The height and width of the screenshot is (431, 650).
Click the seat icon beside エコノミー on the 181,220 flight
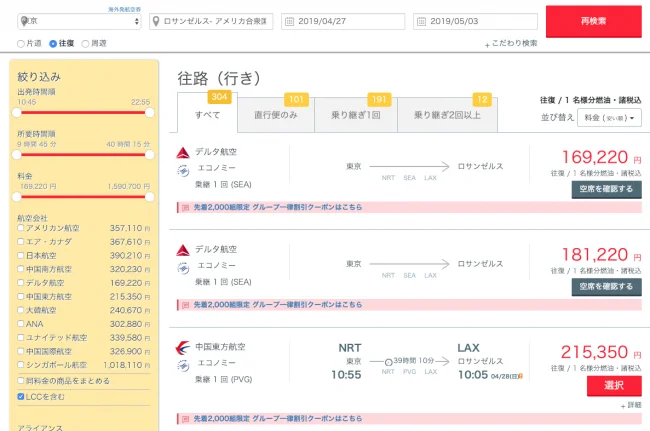[x=183, y=268]
